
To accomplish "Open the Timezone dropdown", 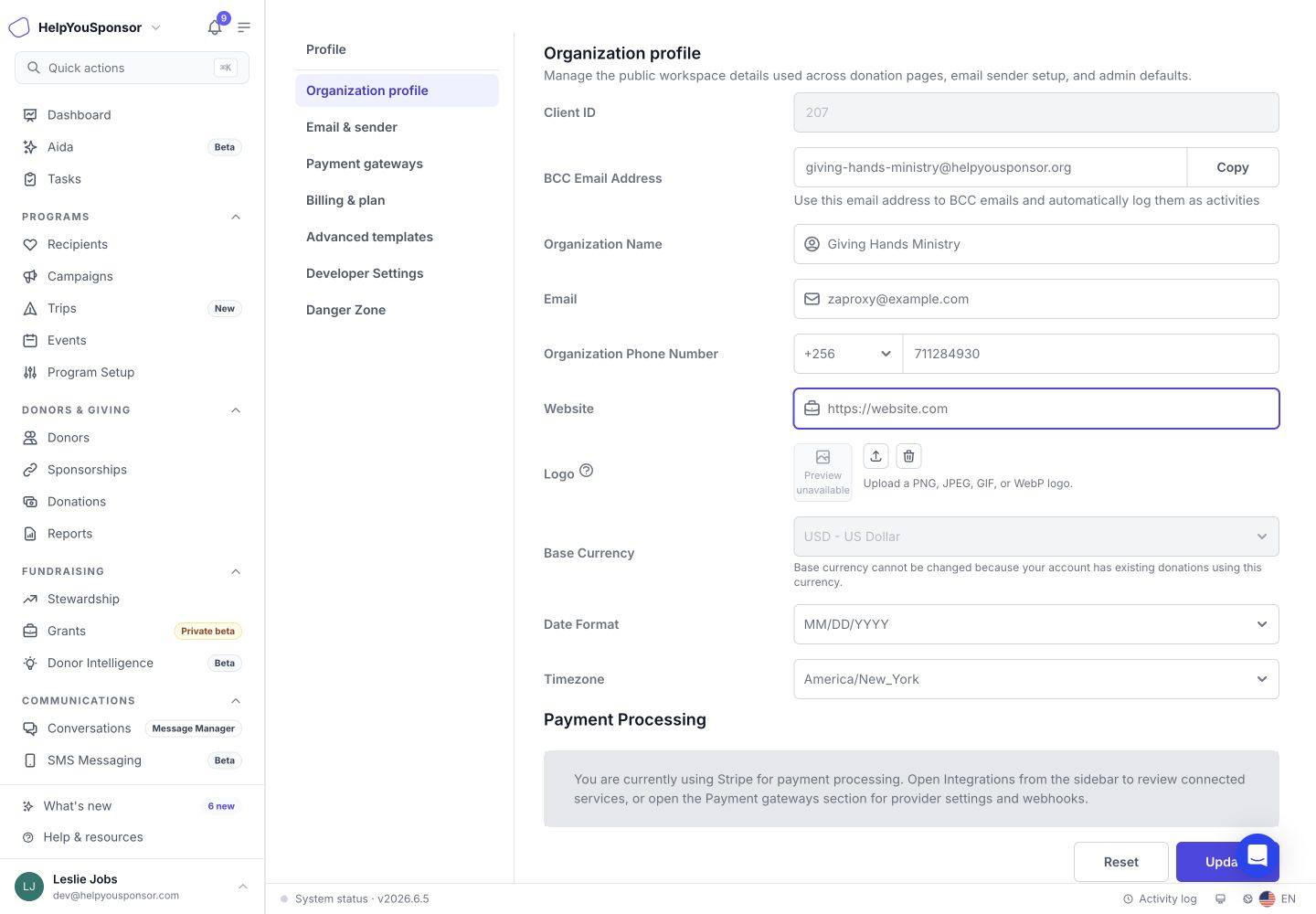I will point(1036,679).
